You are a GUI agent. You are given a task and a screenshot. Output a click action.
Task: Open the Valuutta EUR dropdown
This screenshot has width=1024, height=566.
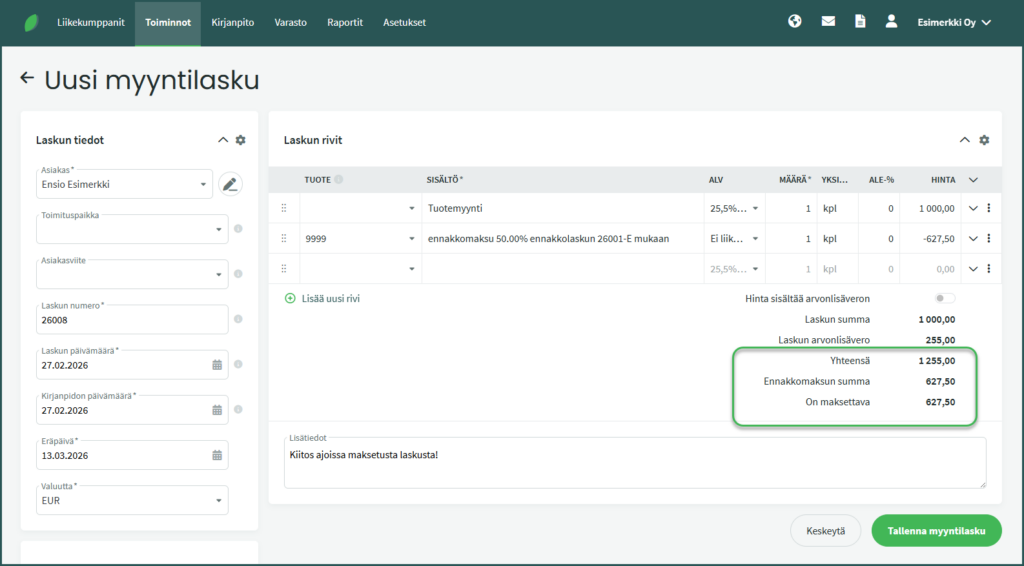(132, 500)
